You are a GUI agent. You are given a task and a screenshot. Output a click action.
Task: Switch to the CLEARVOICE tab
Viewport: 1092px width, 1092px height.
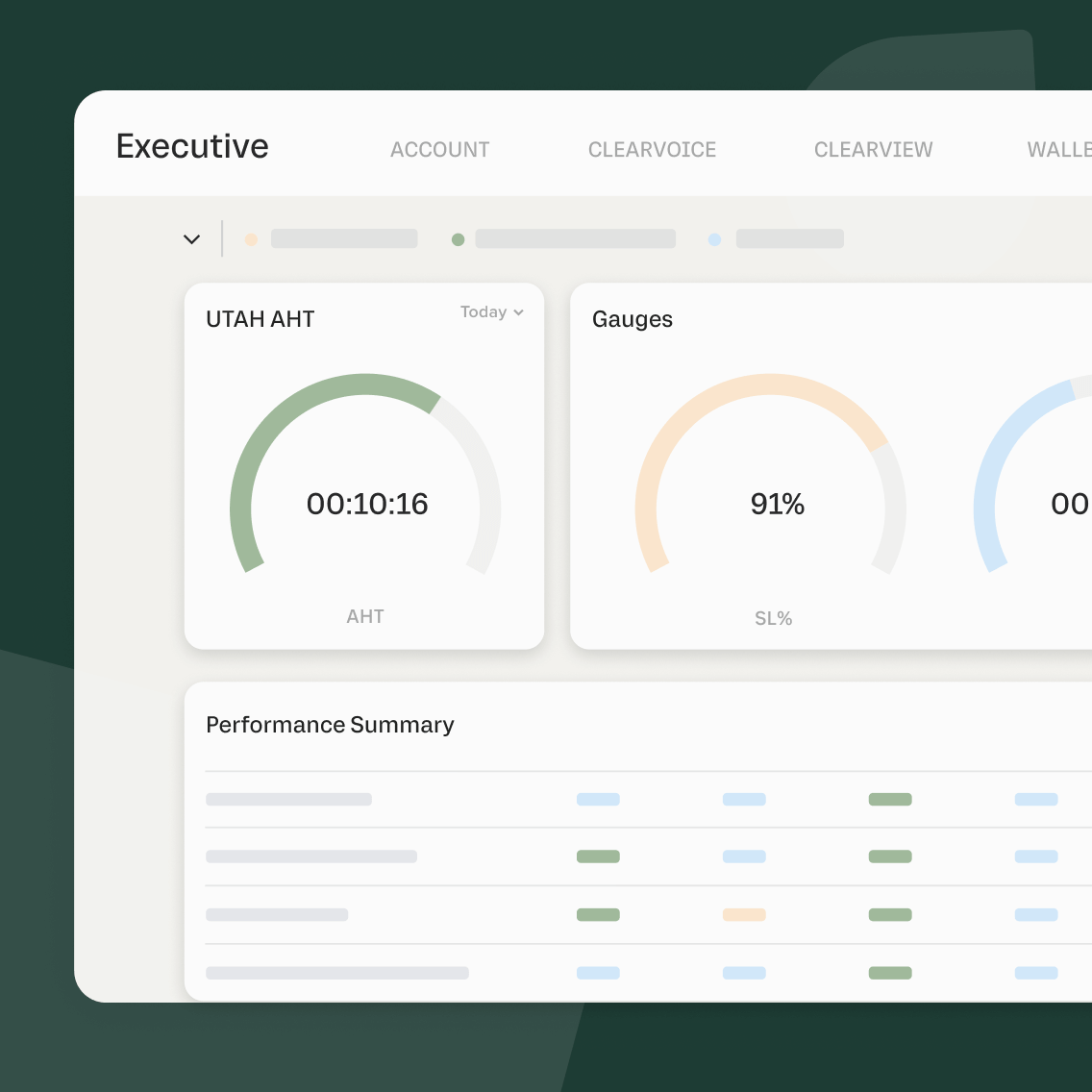652,149
